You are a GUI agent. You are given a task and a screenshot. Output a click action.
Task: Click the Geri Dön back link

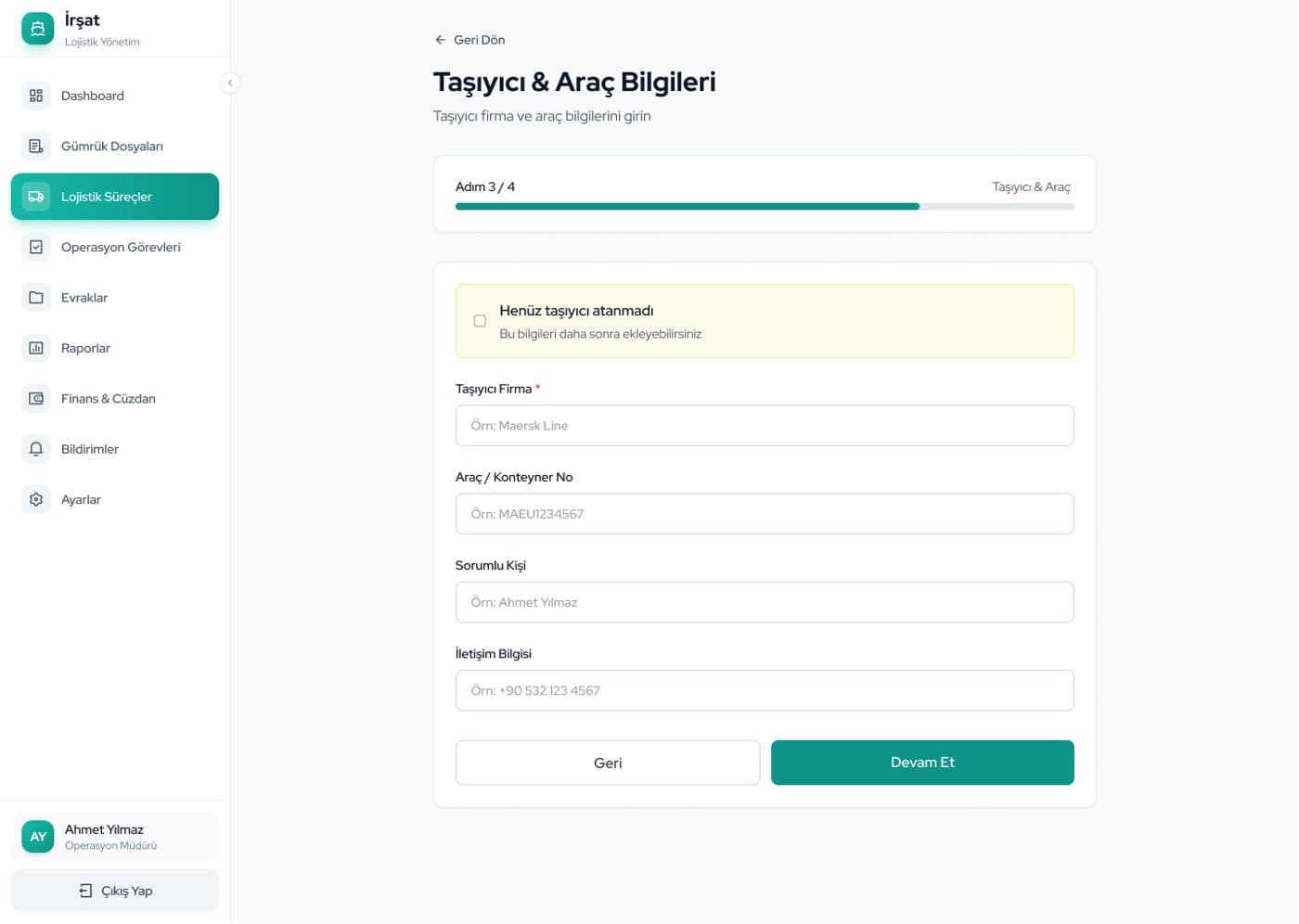click(469, 40)
